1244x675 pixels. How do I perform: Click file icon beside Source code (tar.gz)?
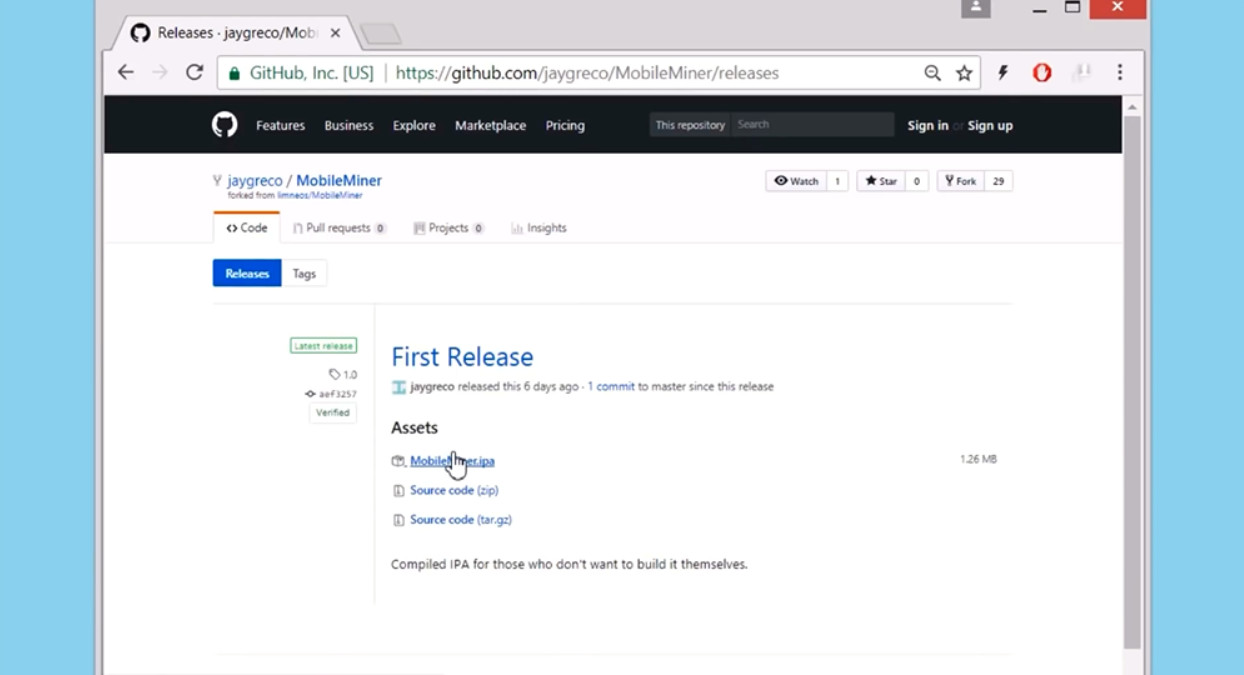(x=399, y=520)
